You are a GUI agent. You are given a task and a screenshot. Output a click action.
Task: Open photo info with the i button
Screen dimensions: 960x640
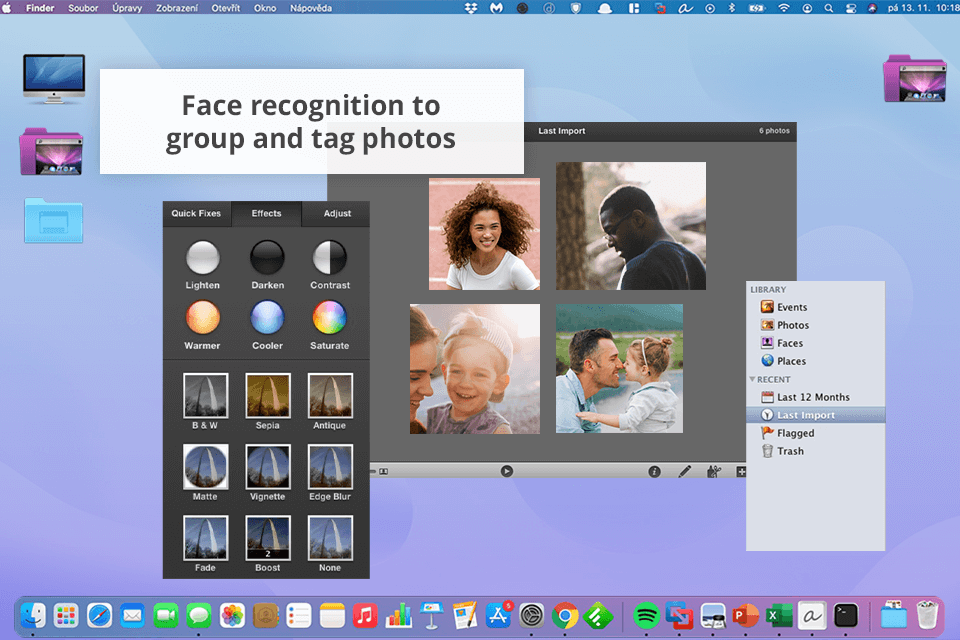coord(654,471)
